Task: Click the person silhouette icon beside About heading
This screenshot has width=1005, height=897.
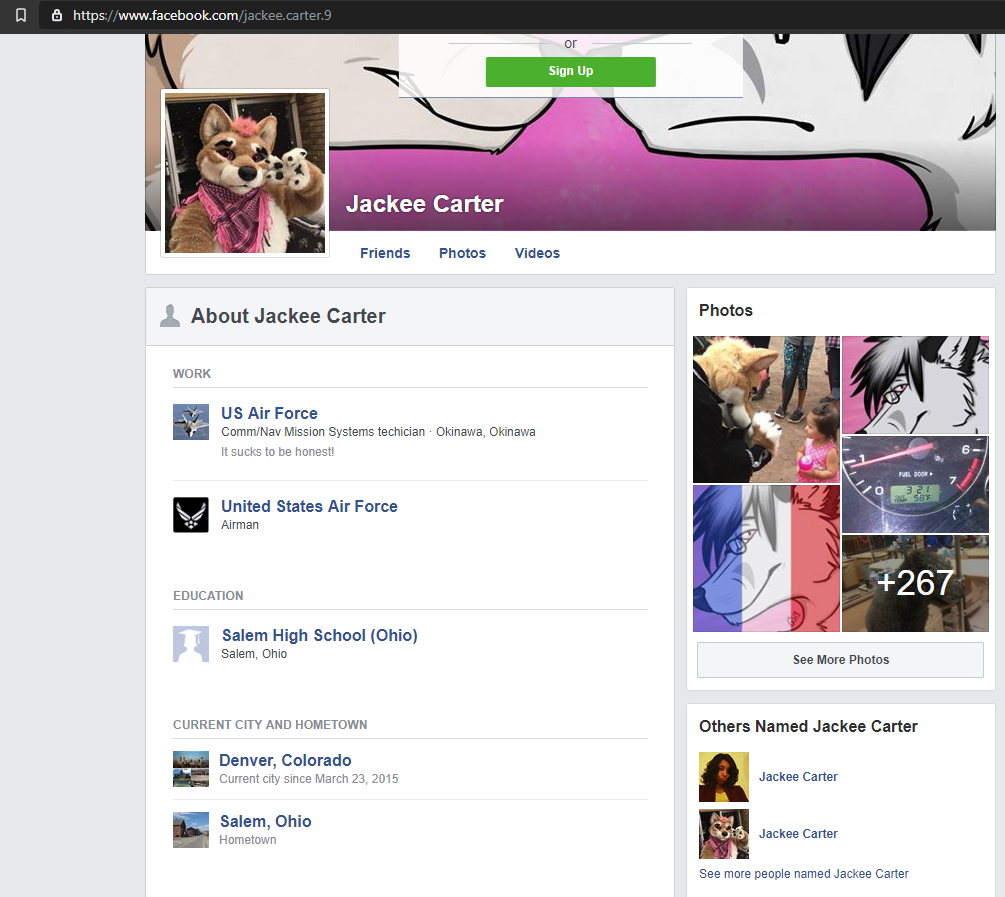Action: tap(170, 315)
